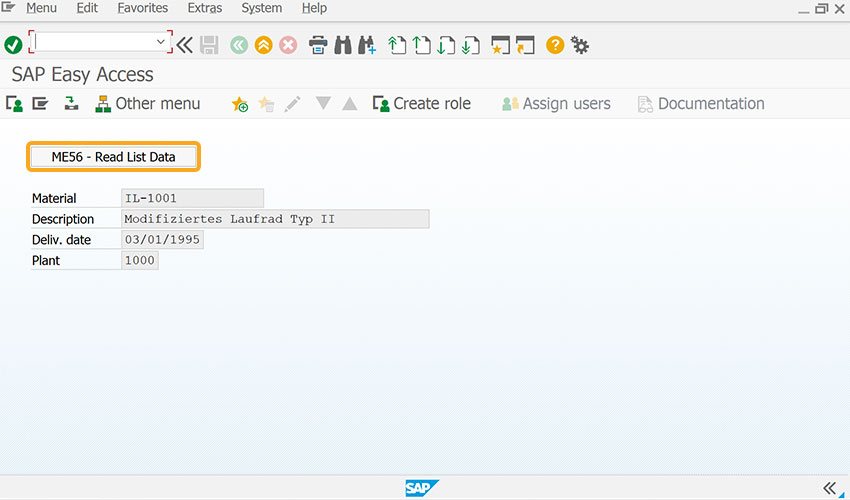Open the Menu menu
The height and width of the screenshot is (500, 850).
[41, 8]
